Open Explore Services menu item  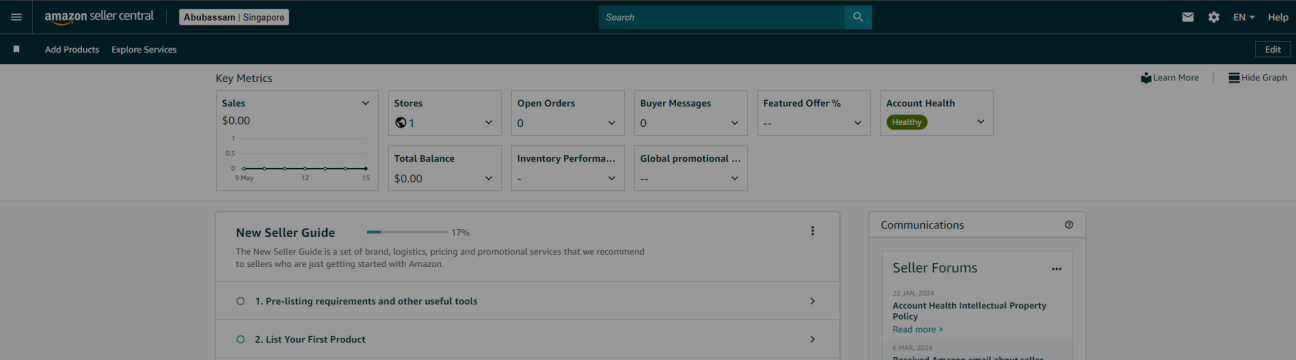click(144, 49)
